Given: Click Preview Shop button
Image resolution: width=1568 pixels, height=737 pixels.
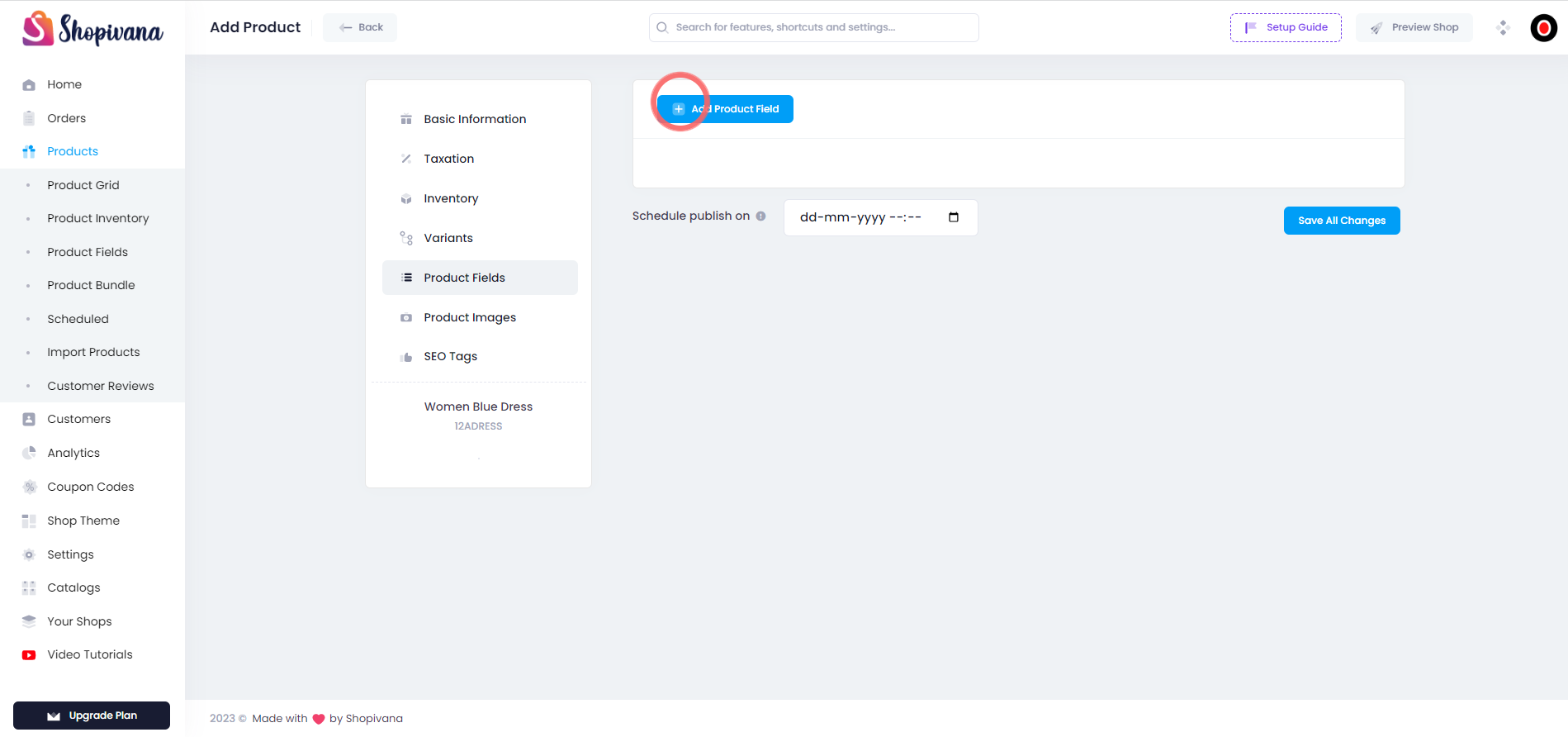Looking at the screenshot, I should 1414,27.
